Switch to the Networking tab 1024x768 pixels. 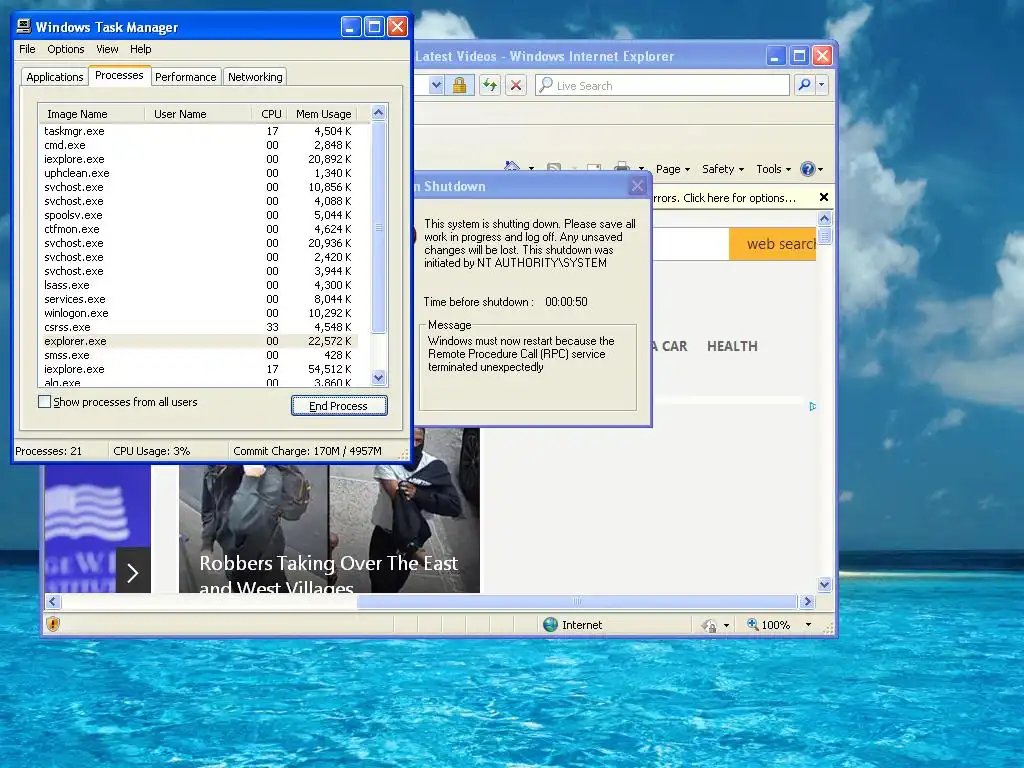click(255, 77)
